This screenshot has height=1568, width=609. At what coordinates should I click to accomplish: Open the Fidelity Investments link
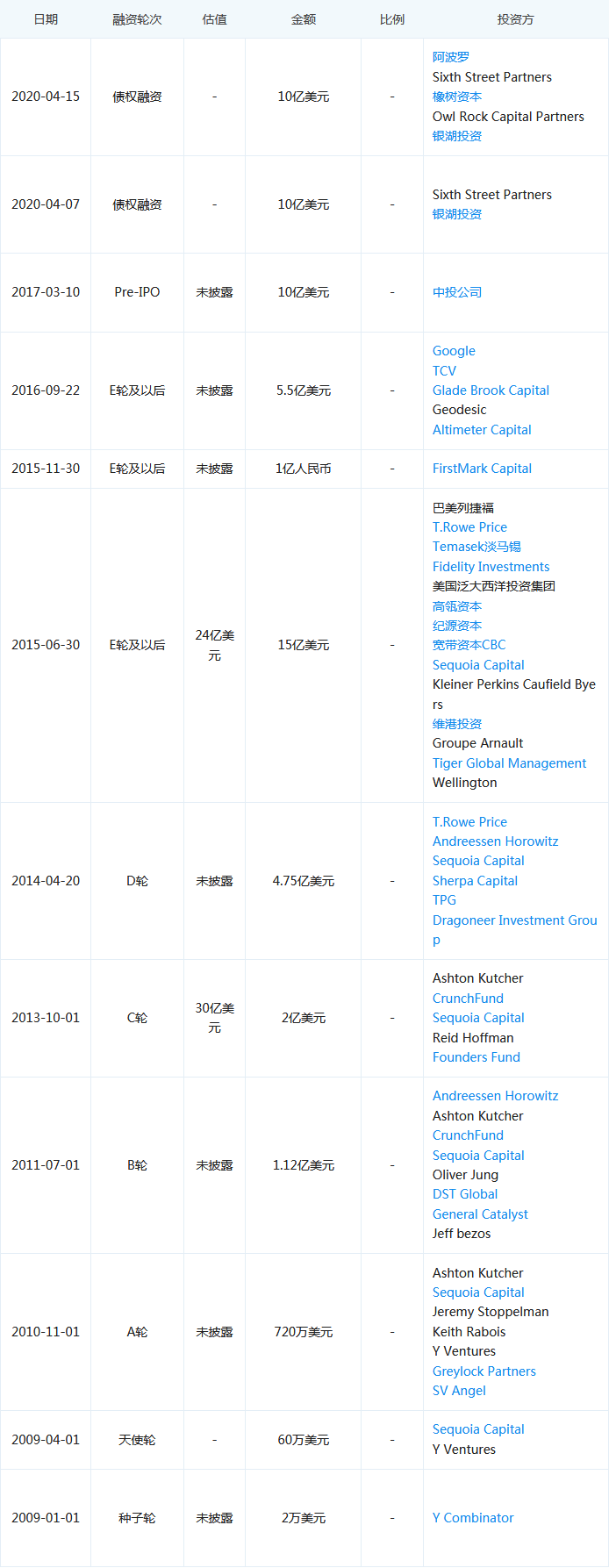(491, 567)
